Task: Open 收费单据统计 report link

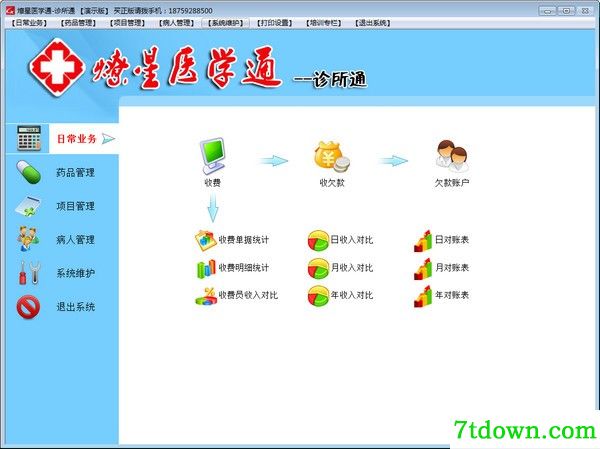Action: pos(244,240)
